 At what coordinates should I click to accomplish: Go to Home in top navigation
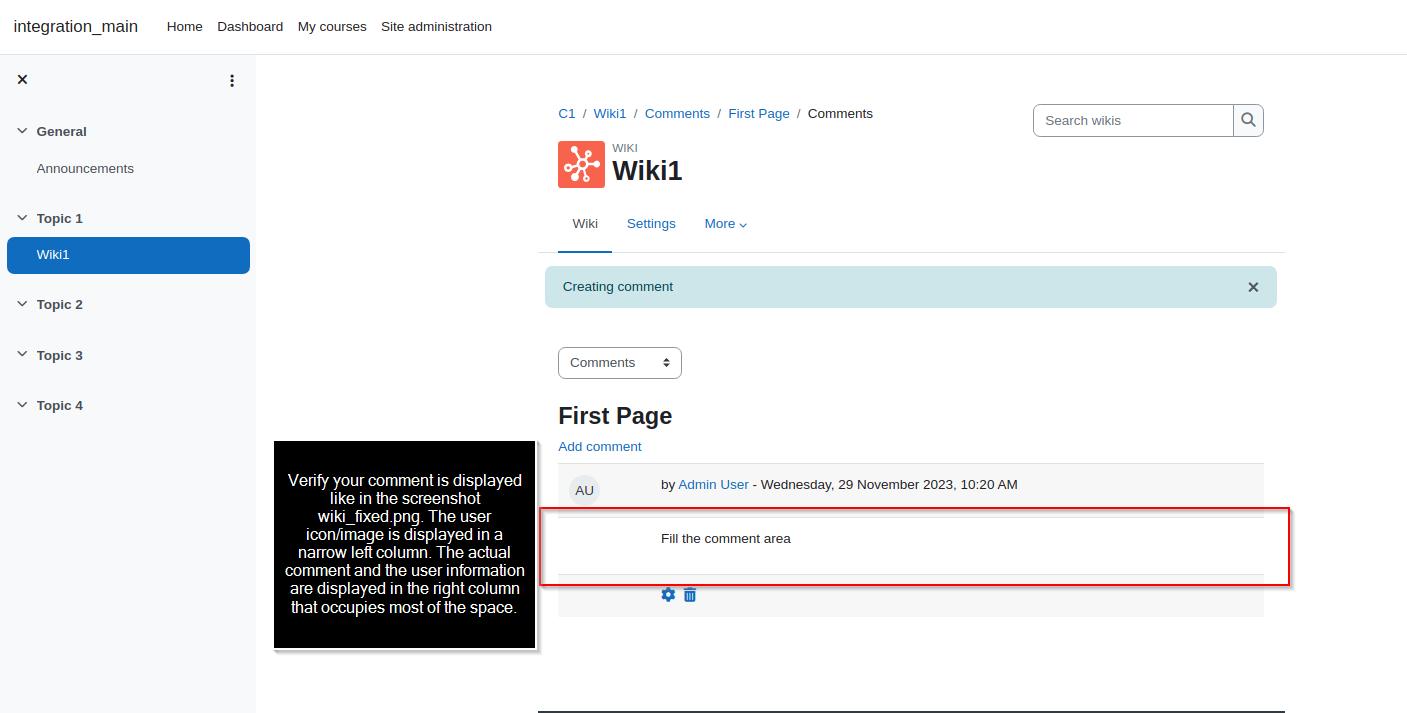click(185, 27)
